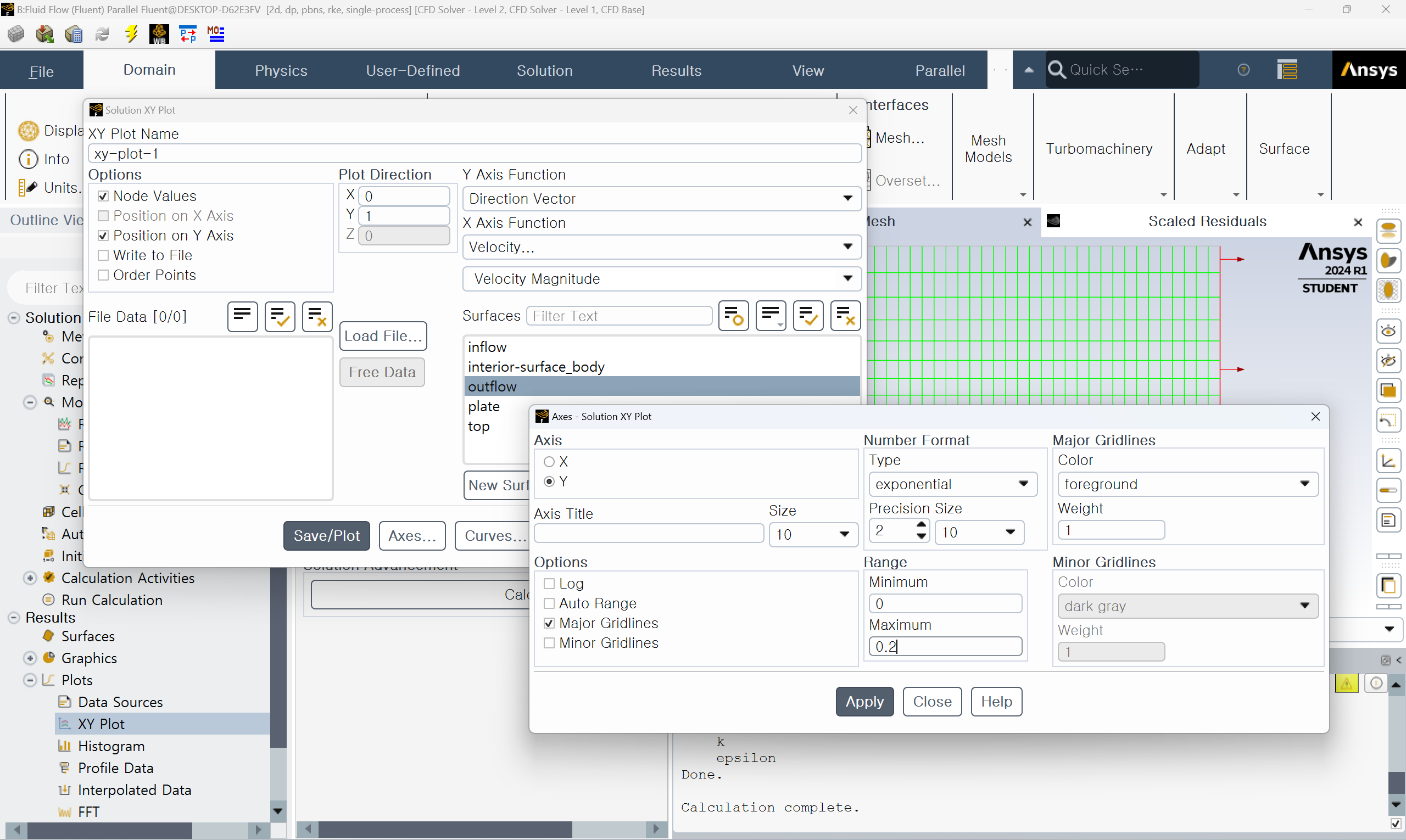Click the refresh arrows toolbar icon
The height and width of the screenshot is (840, 1406).
click(102, 35)
